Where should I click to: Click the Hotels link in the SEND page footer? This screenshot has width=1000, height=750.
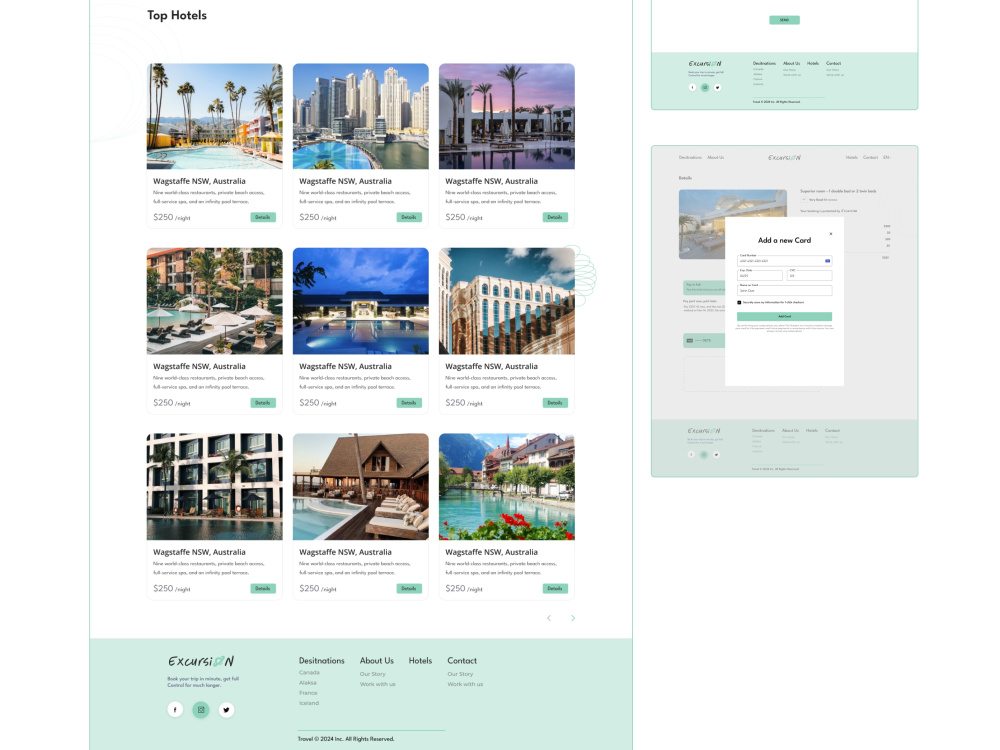point(812,64)
